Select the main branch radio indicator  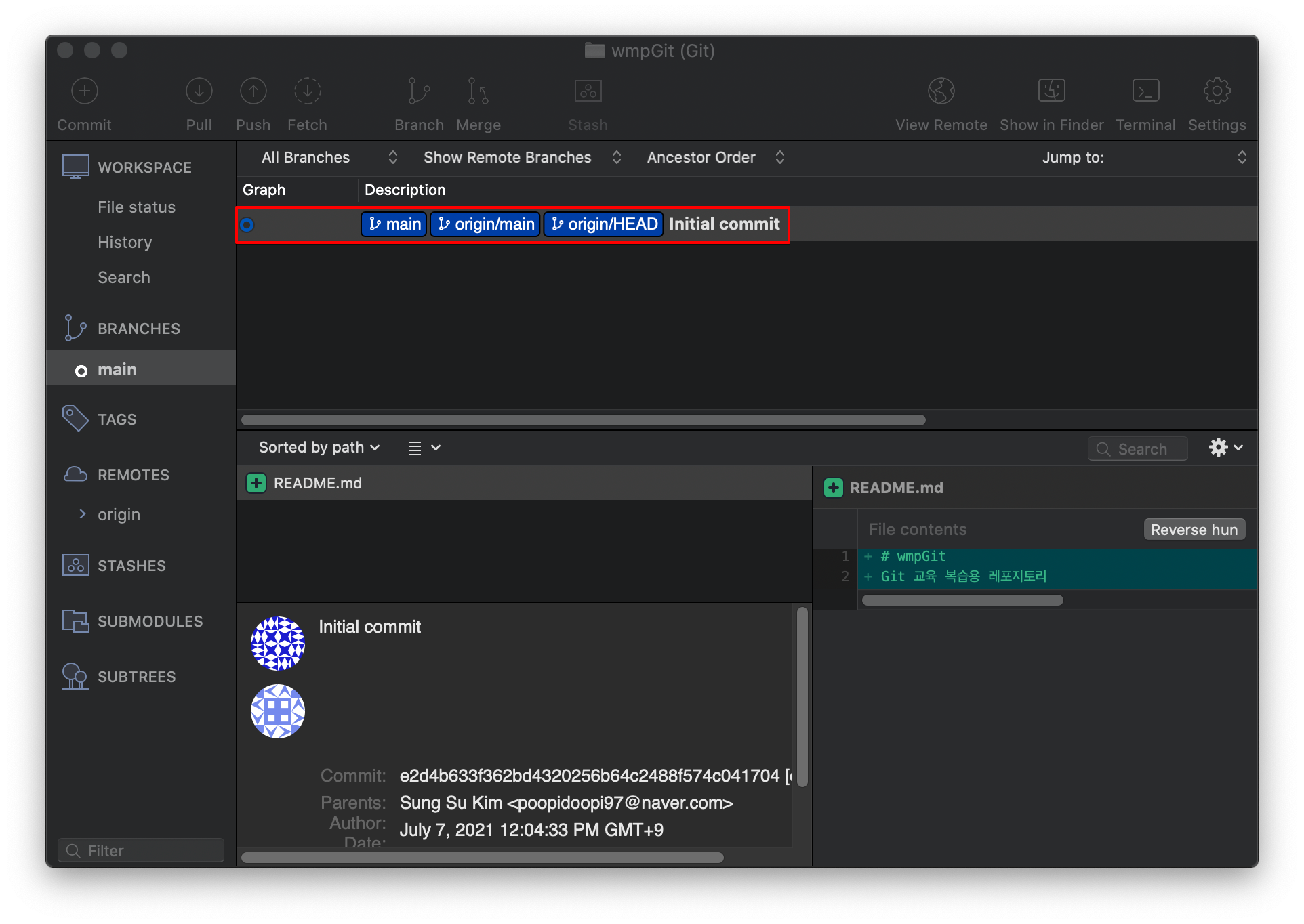[81, 371]
